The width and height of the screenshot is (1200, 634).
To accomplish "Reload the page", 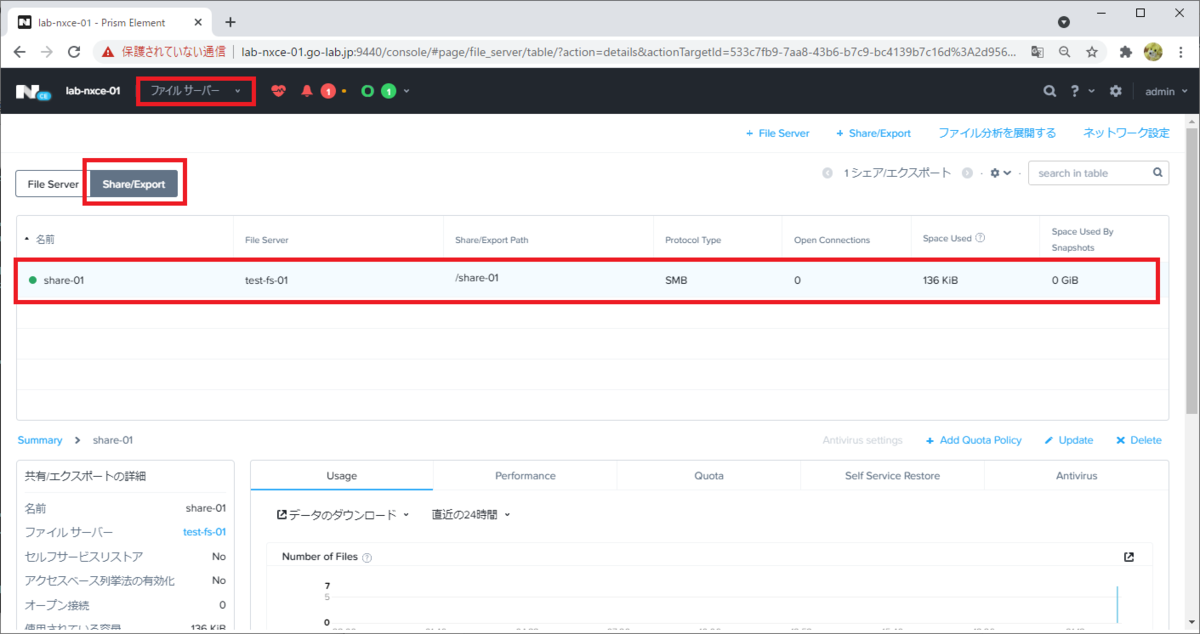I will [x=74, y=51].
